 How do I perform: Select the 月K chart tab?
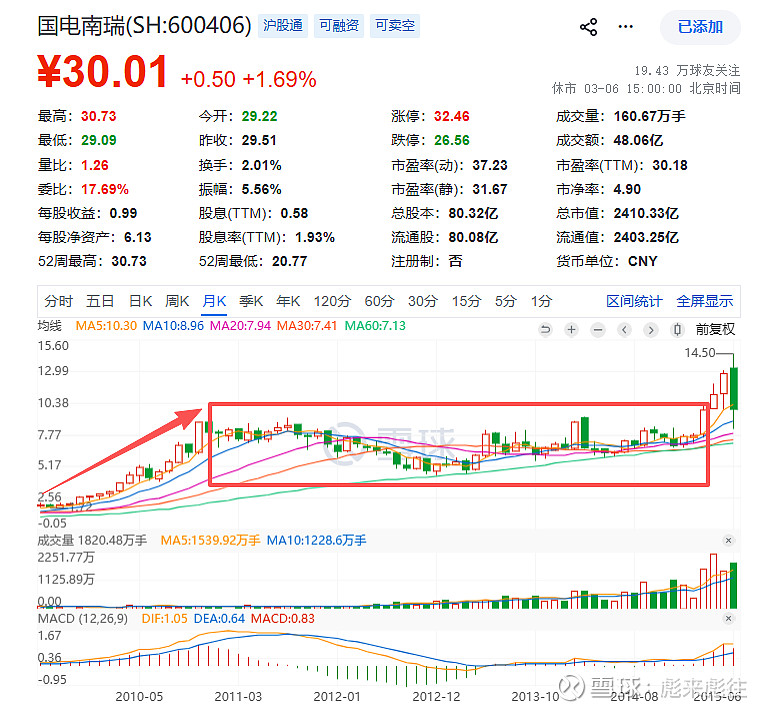click(215, 301)
